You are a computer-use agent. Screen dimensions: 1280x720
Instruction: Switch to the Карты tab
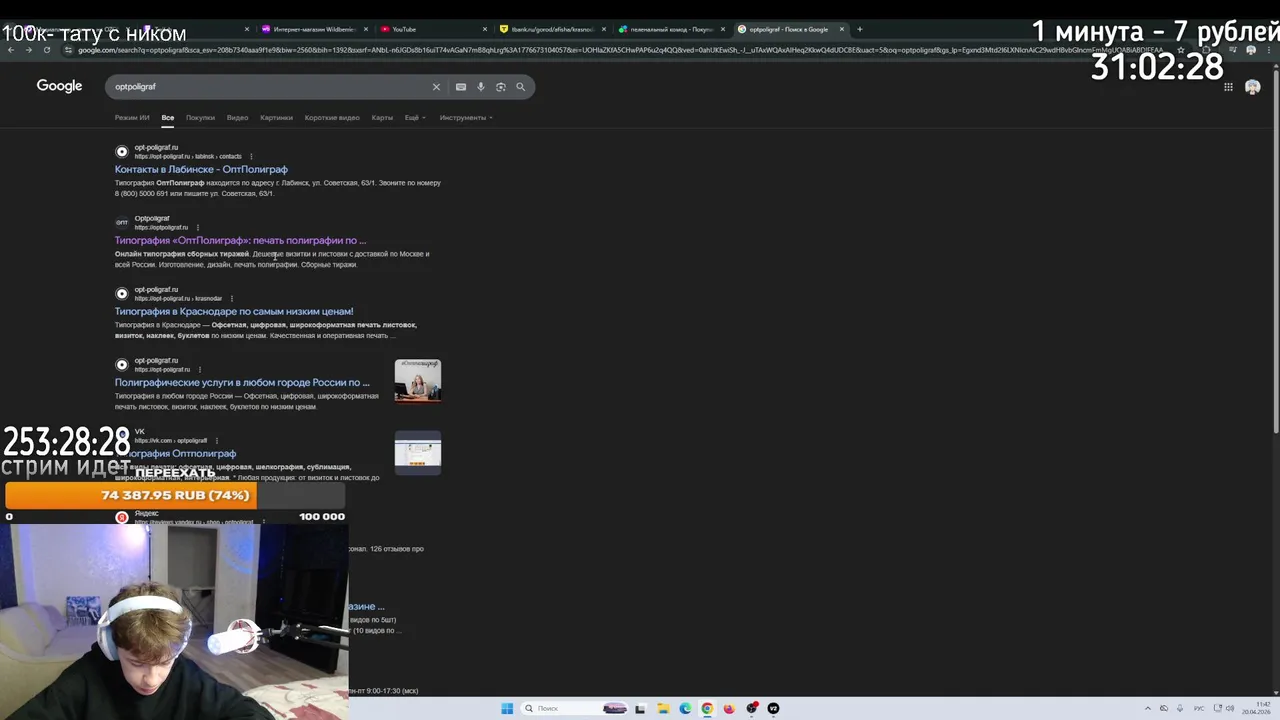(x=382, y=117)
